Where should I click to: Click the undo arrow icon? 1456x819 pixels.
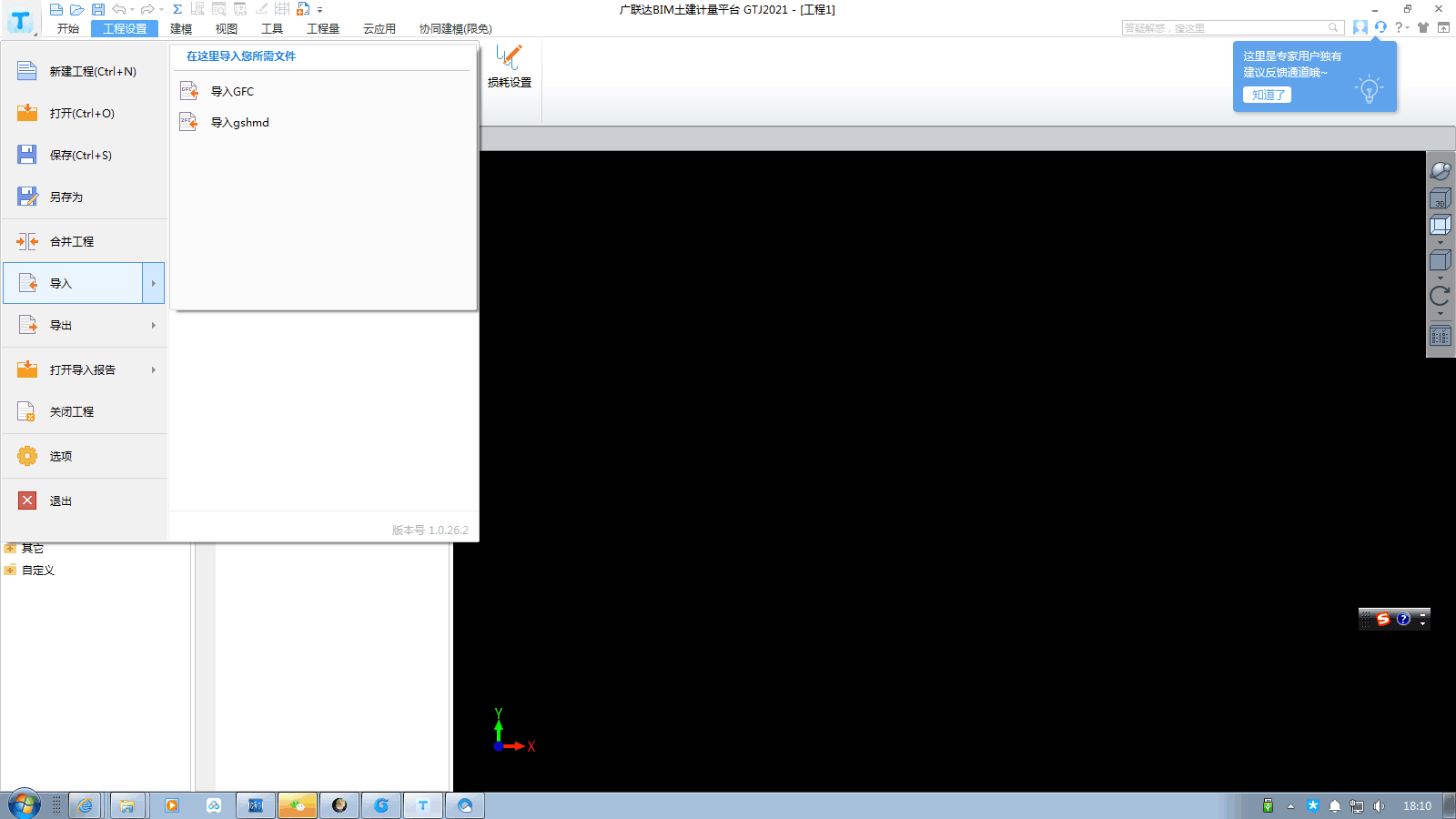point(119,9)
